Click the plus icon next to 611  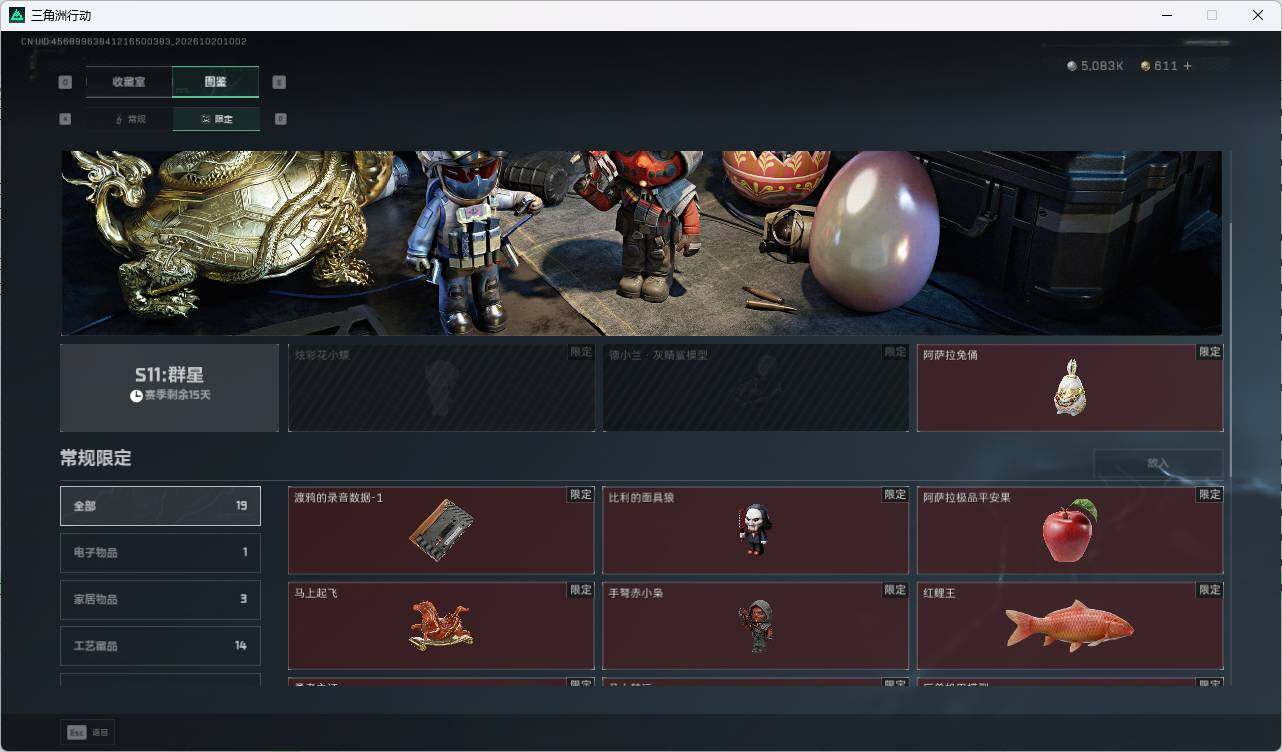pyautogui.click(x=1188, y=66)
